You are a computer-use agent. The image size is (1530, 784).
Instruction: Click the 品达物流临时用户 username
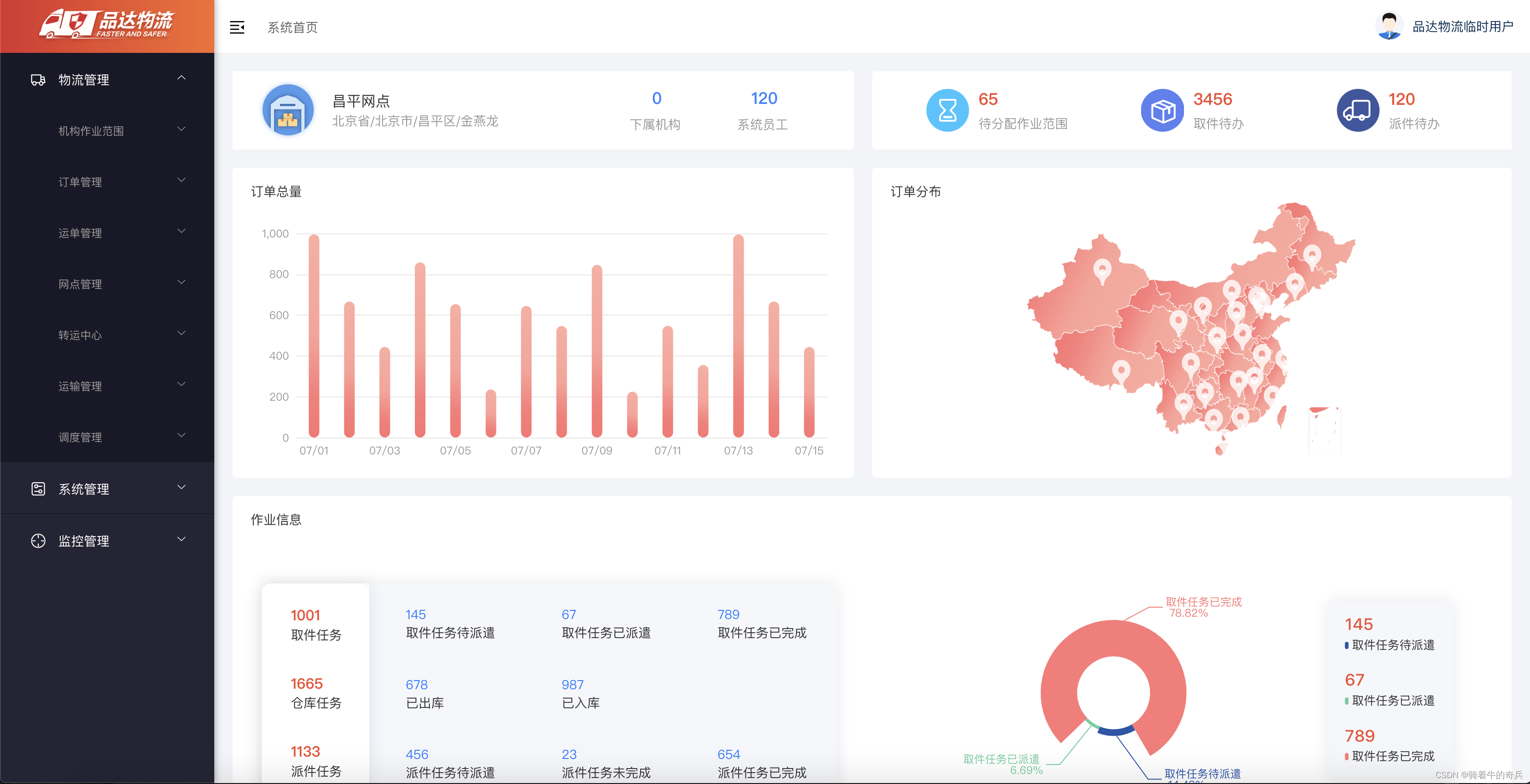click(1462, 27)
